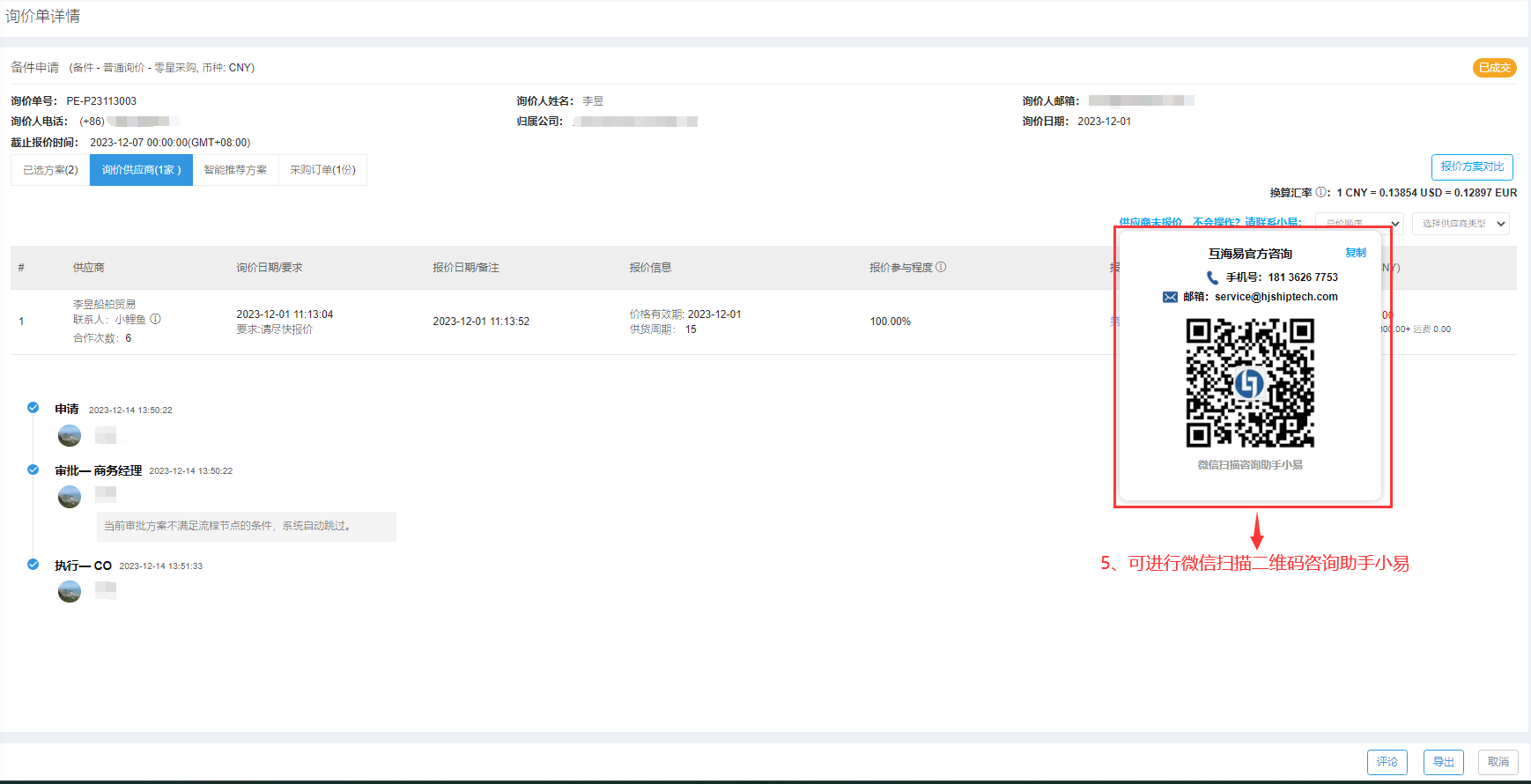This screenshot has height=784, width=1531.
Task: Click phone number 181 3626 7753
Action: click(1303, 277)
